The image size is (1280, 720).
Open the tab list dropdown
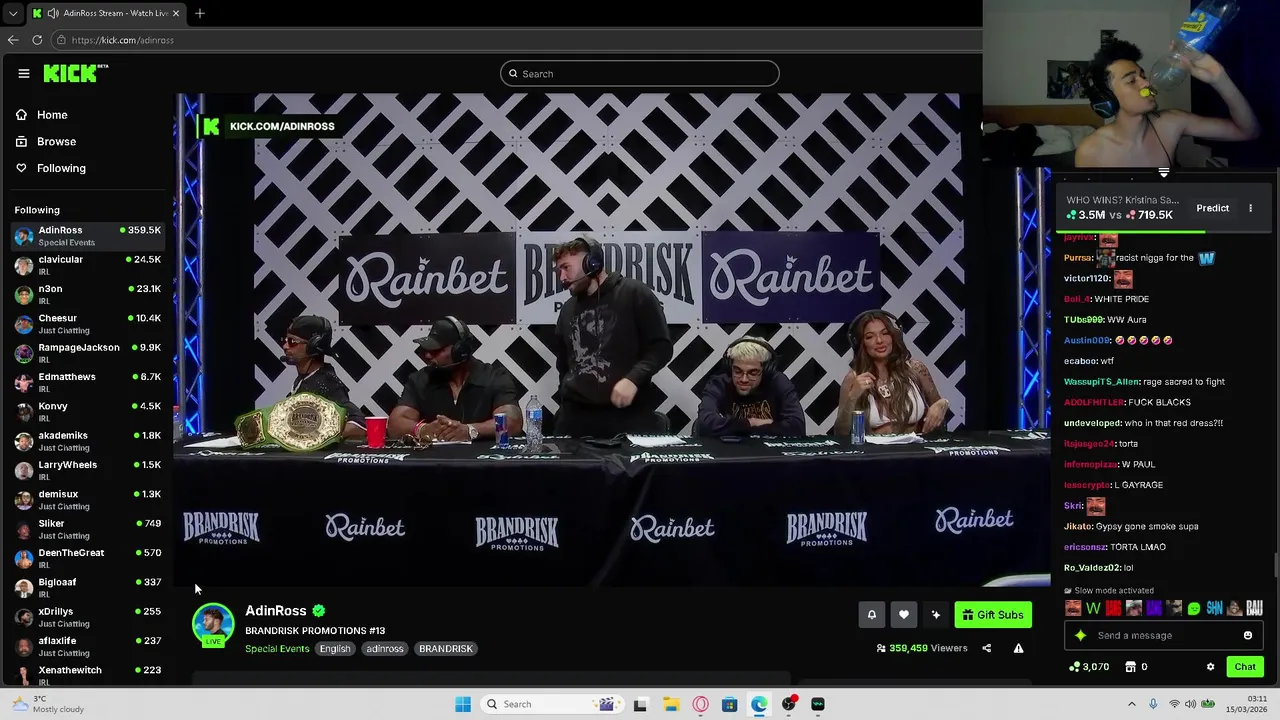[x=12, y=13]
